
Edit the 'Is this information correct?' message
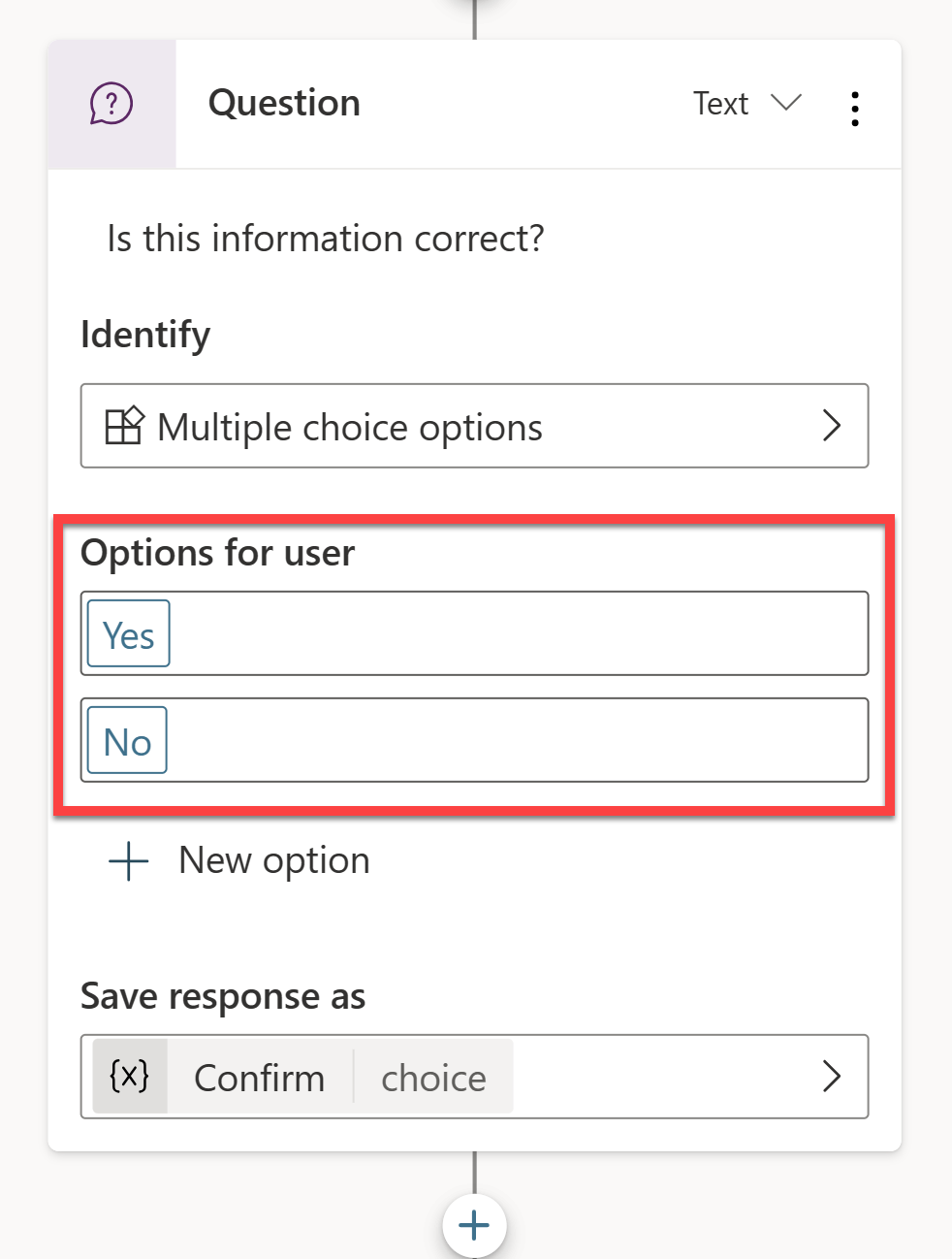[326, 239]
